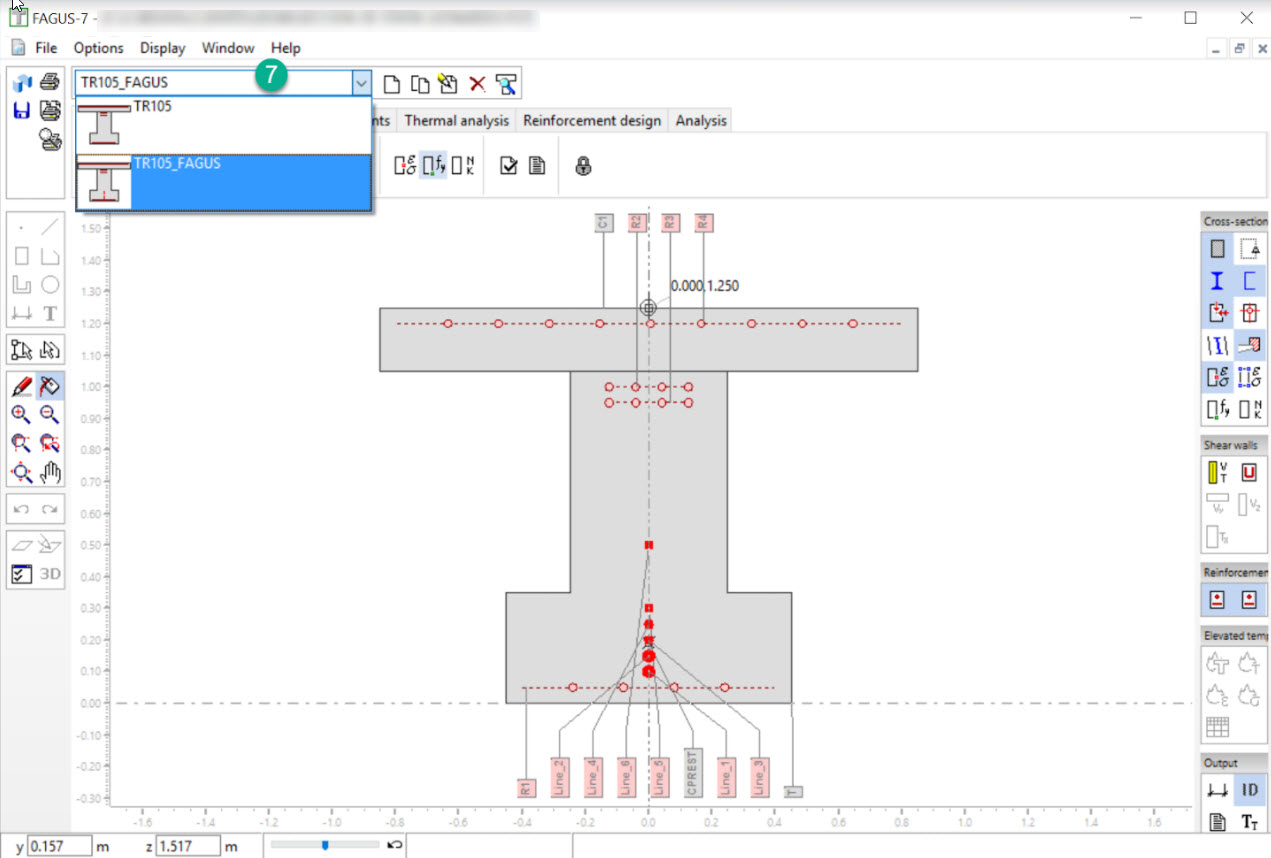This screenshot has height=858, width=1271.
Task: Toggle the blue I-beam cross-section display
Action: click(x=1217, y=282)
